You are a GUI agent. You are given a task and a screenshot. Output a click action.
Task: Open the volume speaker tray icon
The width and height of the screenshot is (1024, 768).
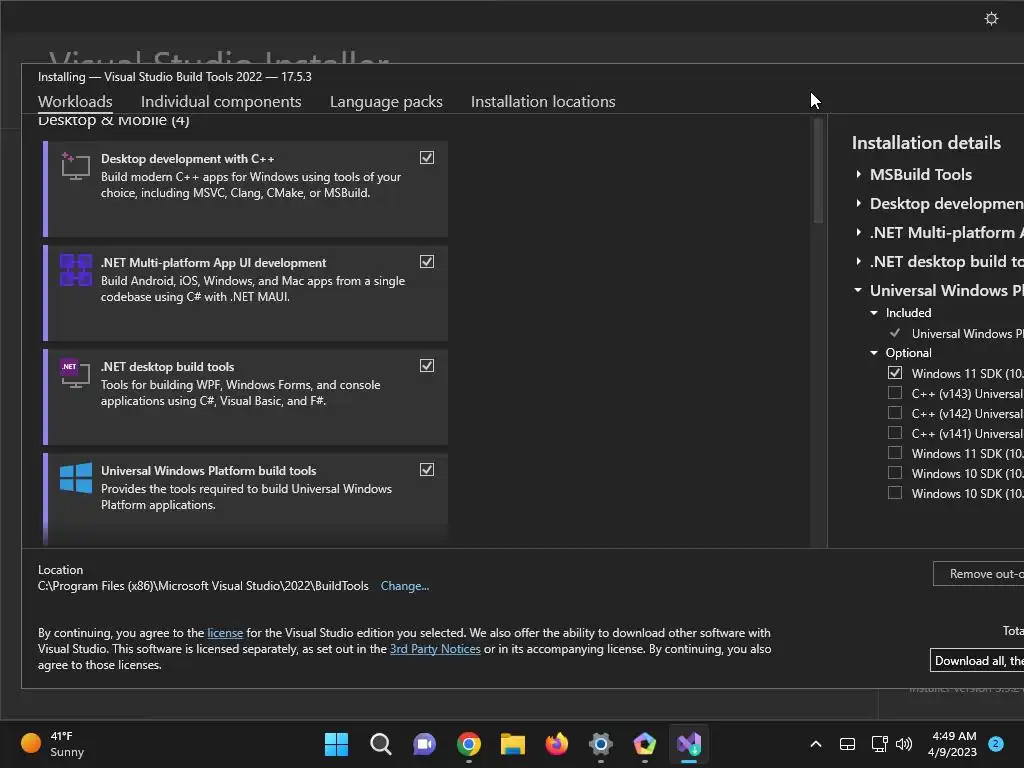tap(904, 744)
